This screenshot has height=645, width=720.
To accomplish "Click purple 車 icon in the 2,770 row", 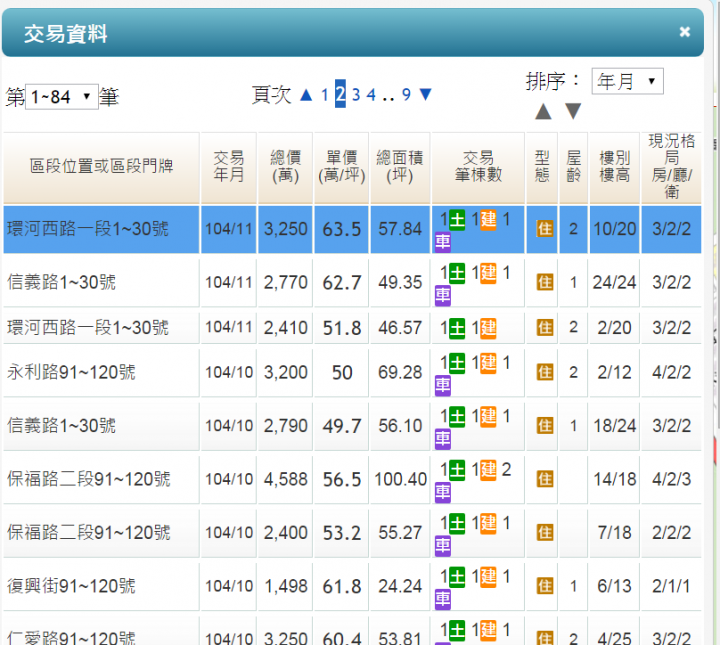I will pos(443,295).
